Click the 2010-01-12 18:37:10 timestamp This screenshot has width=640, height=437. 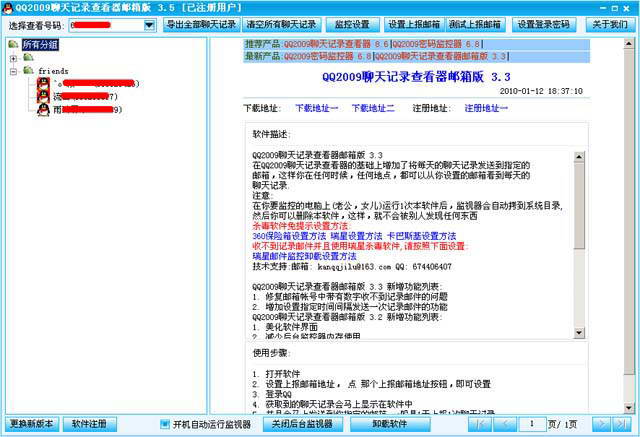541,91
